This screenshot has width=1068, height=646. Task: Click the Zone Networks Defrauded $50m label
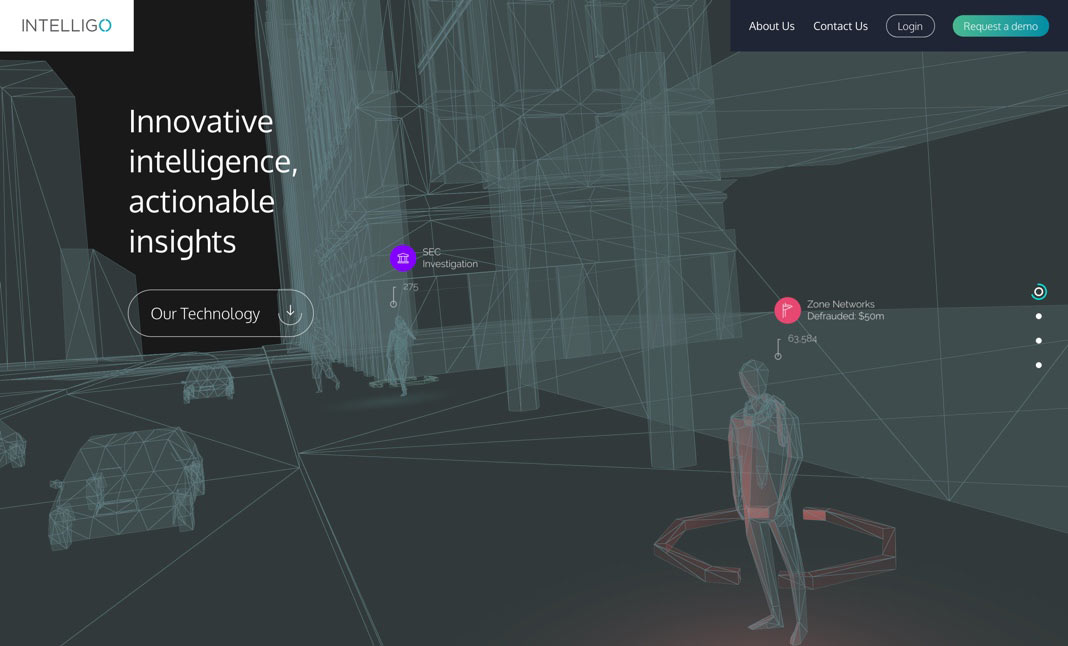[x=845, y=310]
